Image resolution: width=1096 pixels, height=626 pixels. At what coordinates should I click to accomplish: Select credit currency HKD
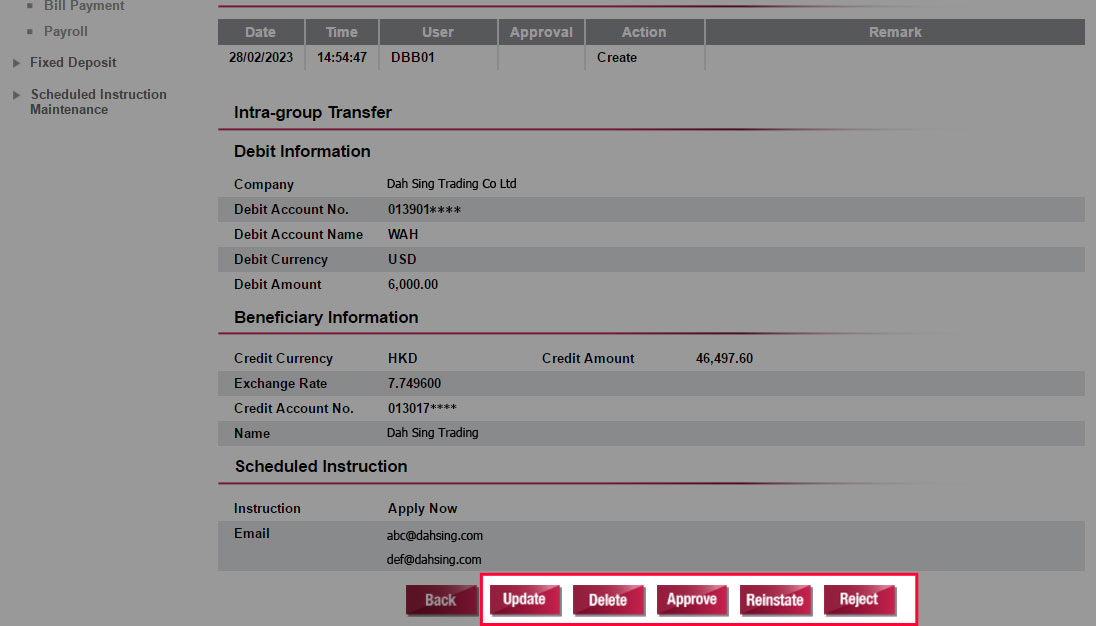click(x=403, y=358)
